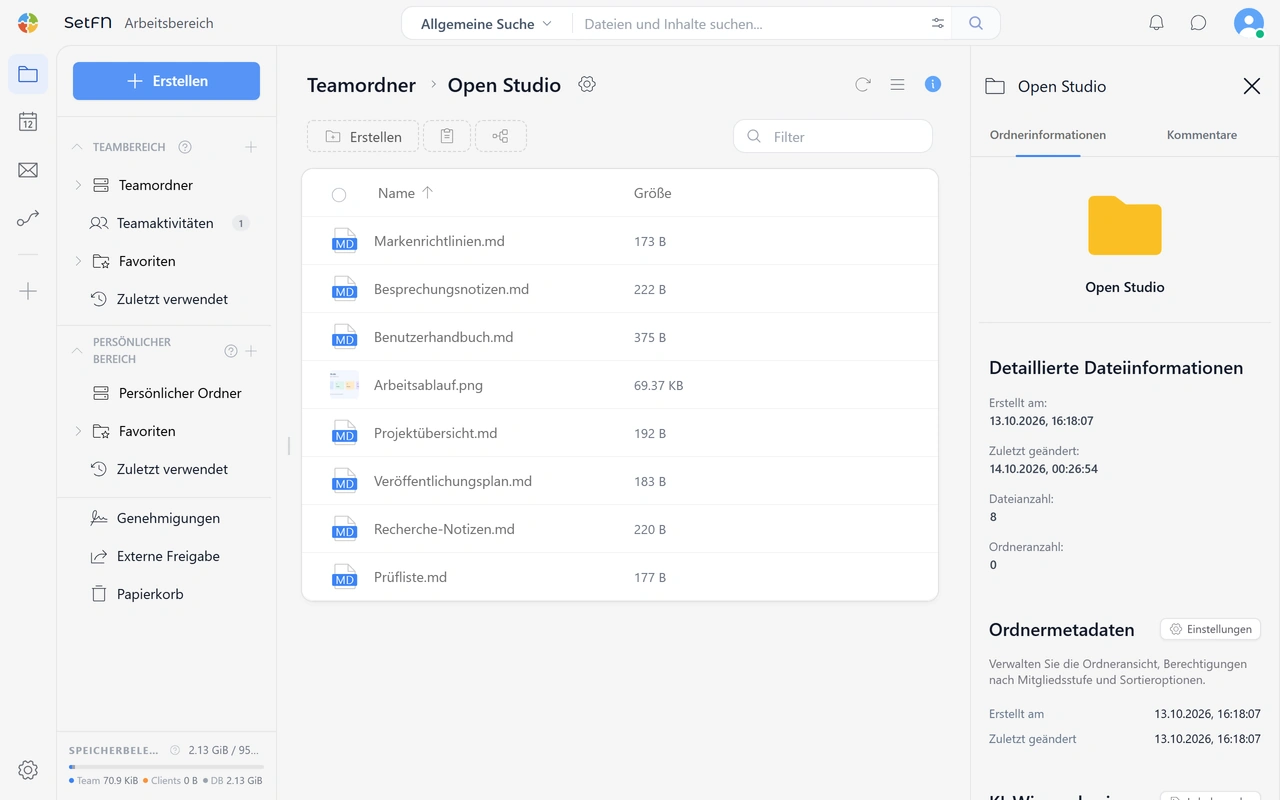Select all files checkbox in header

coord(339,194)
